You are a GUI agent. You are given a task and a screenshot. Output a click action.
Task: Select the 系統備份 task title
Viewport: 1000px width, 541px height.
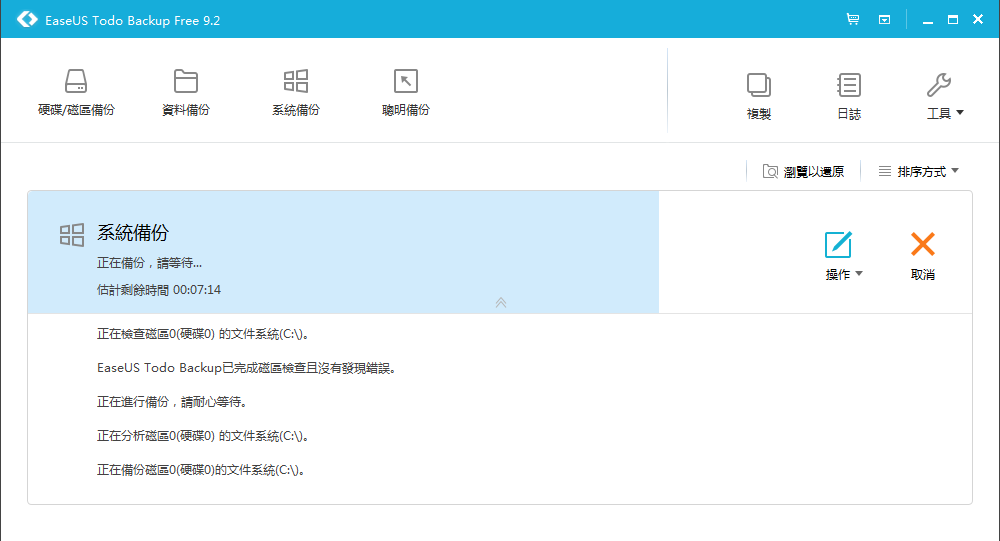(133, 233)
